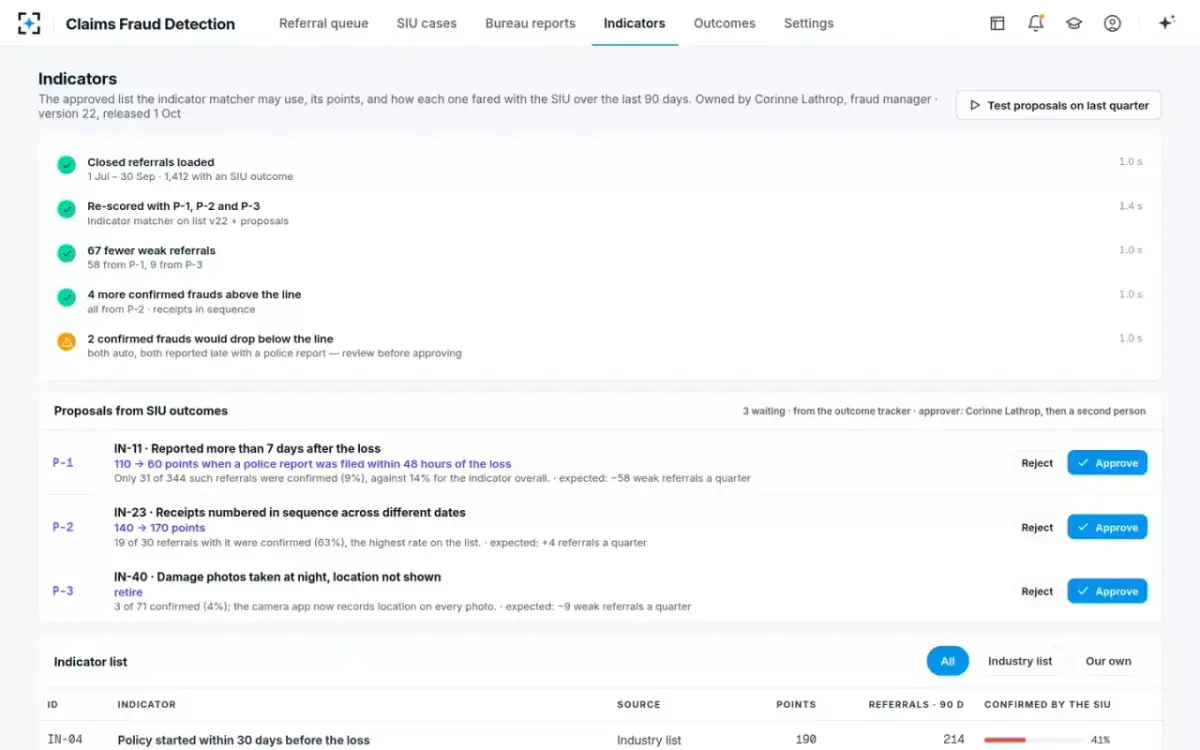Click the P-3 proposal ID

[63, 591]
